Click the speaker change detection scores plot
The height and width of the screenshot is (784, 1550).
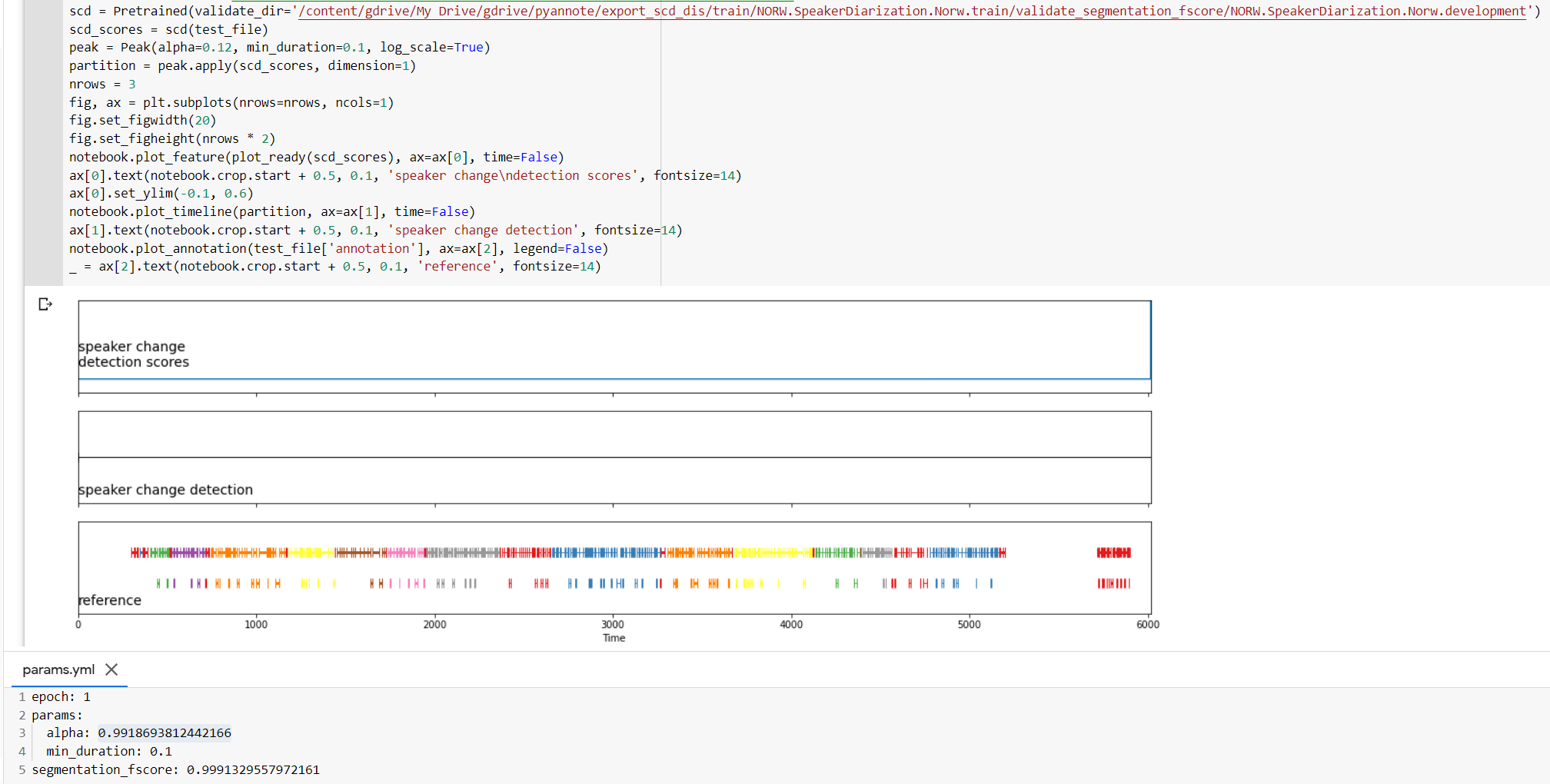pyautogui.click(x=615, y=342)
